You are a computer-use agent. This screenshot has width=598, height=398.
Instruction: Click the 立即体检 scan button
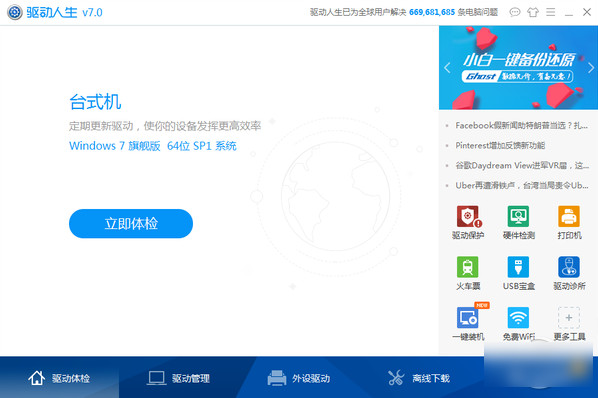[x=131, y=223]
